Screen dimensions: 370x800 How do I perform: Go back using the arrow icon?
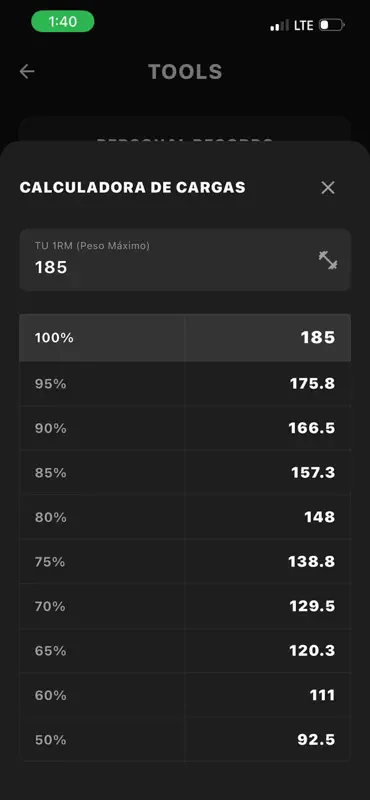(27, 71)
